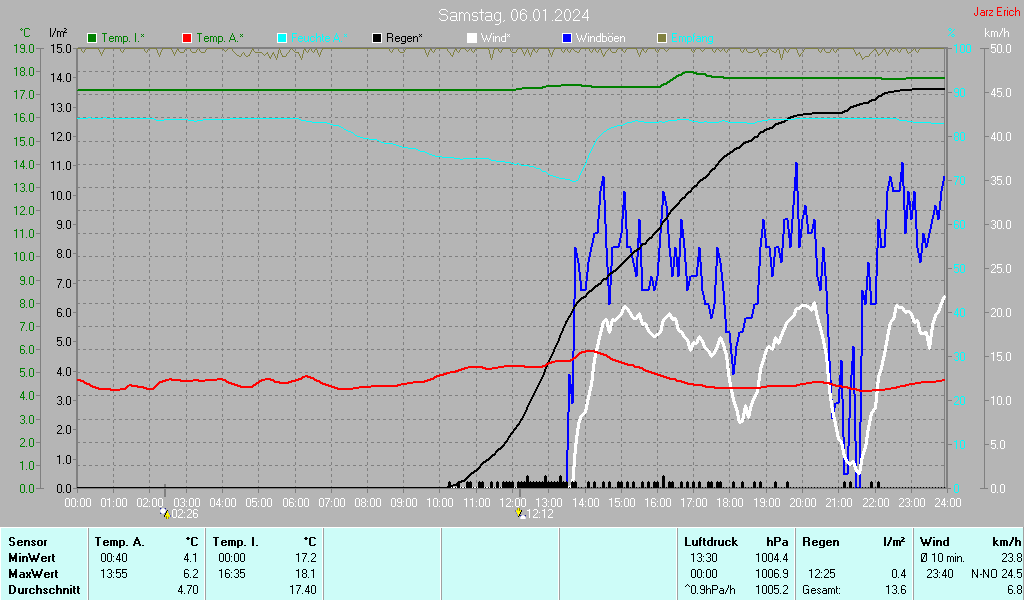Click the moon marker icon at 02:26

click(x=165, y=513)
